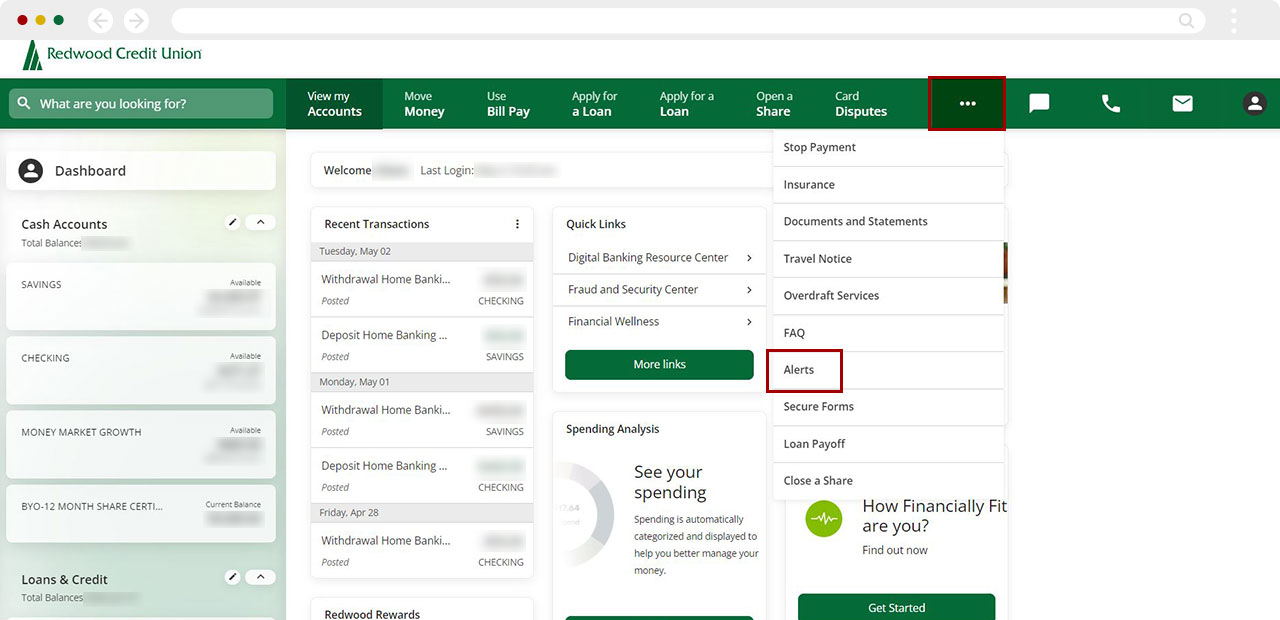Click the phone contact icon
This screenshot has width=1280, height=620.
[1111, 103]
